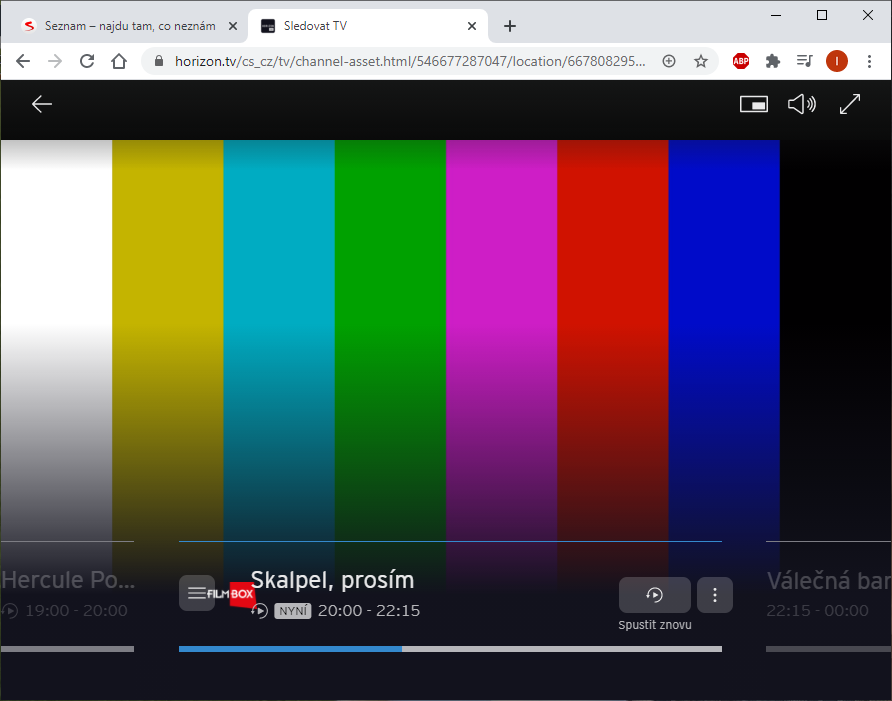Screen dimensions: 892x701
Task: Open Chrome's three-dot main menu
Action: pos(869,61)
